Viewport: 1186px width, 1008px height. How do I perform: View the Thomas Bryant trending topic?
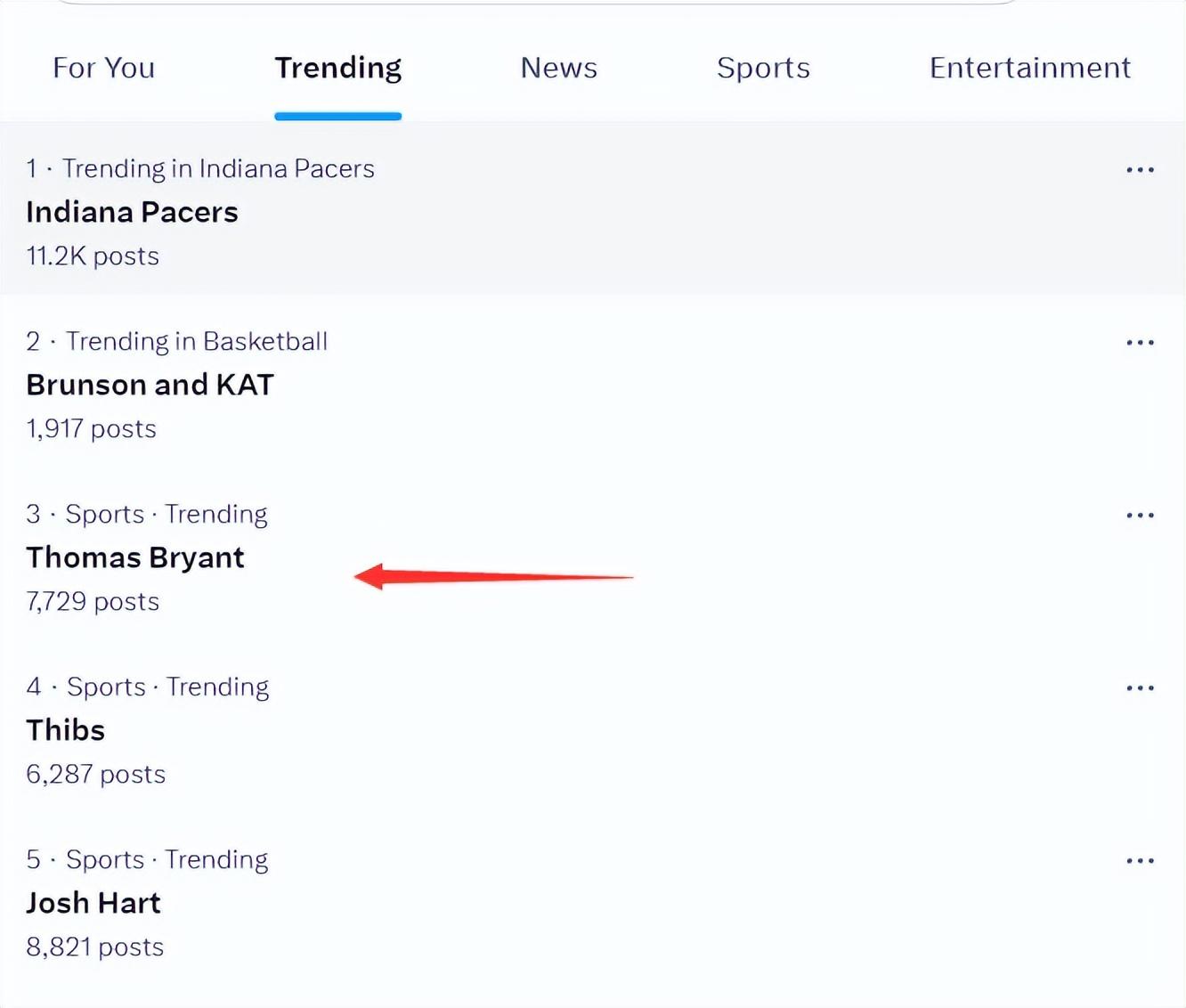[135, 557]
